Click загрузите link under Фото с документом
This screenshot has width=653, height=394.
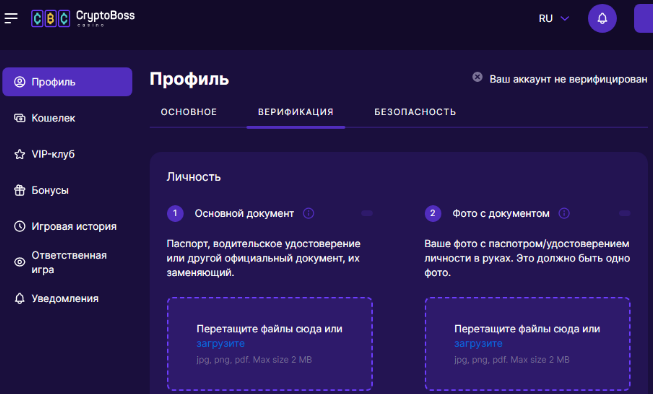[x=478, y=344]
